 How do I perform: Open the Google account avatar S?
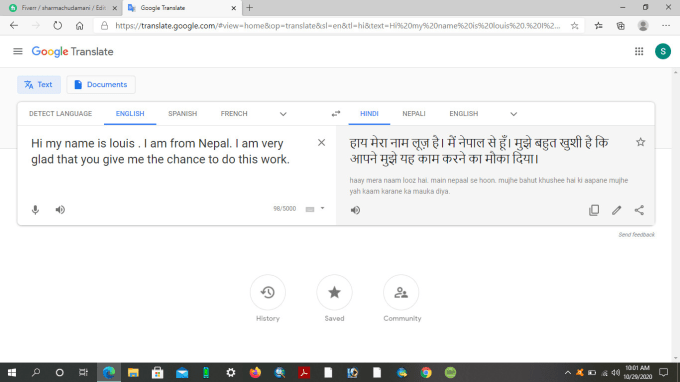[663, 52]
